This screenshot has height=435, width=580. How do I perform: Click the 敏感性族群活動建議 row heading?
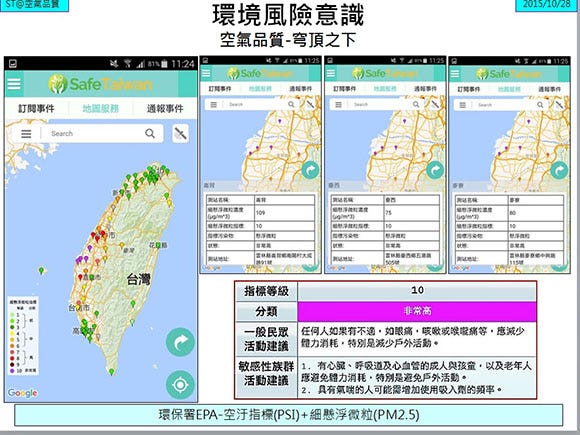point(266,377)
